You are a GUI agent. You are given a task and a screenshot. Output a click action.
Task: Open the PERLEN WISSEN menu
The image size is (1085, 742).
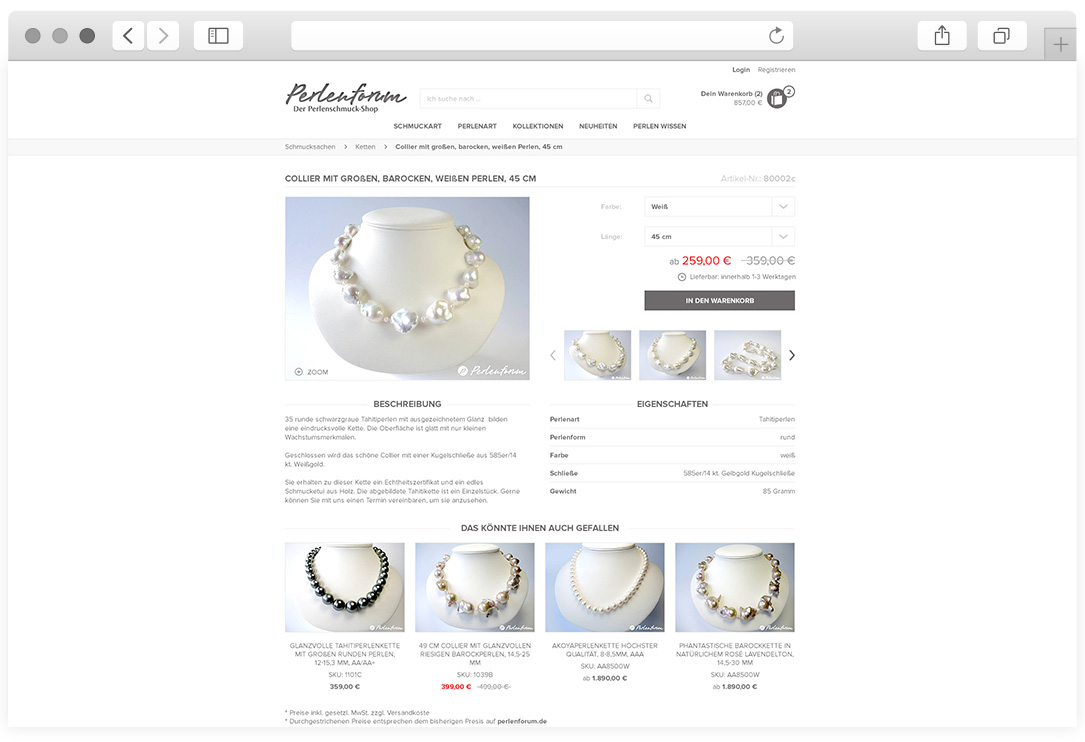tap(659, 126)
